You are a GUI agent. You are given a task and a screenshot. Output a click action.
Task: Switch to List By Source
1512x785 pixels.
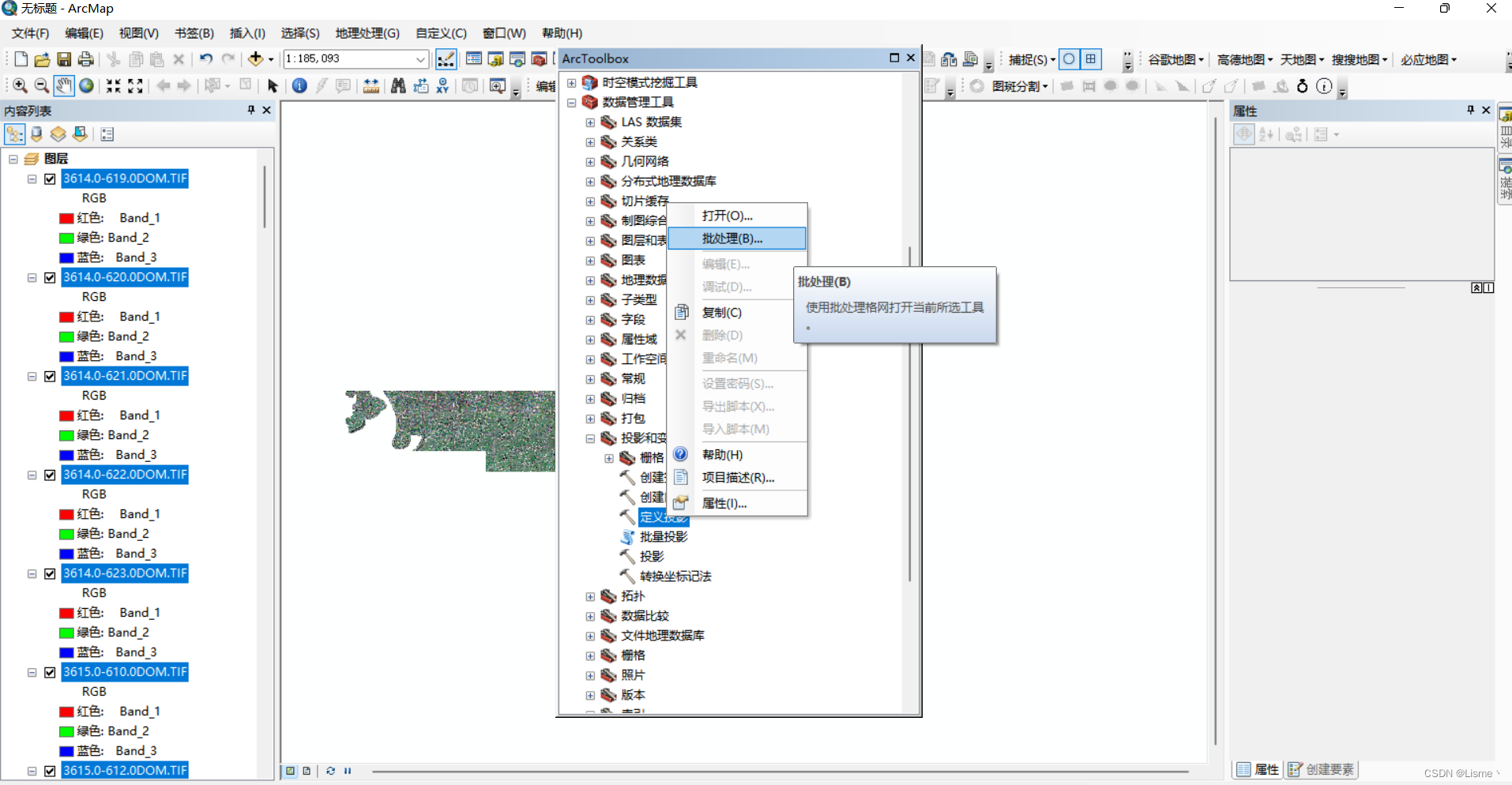click(x=36, y=134)
